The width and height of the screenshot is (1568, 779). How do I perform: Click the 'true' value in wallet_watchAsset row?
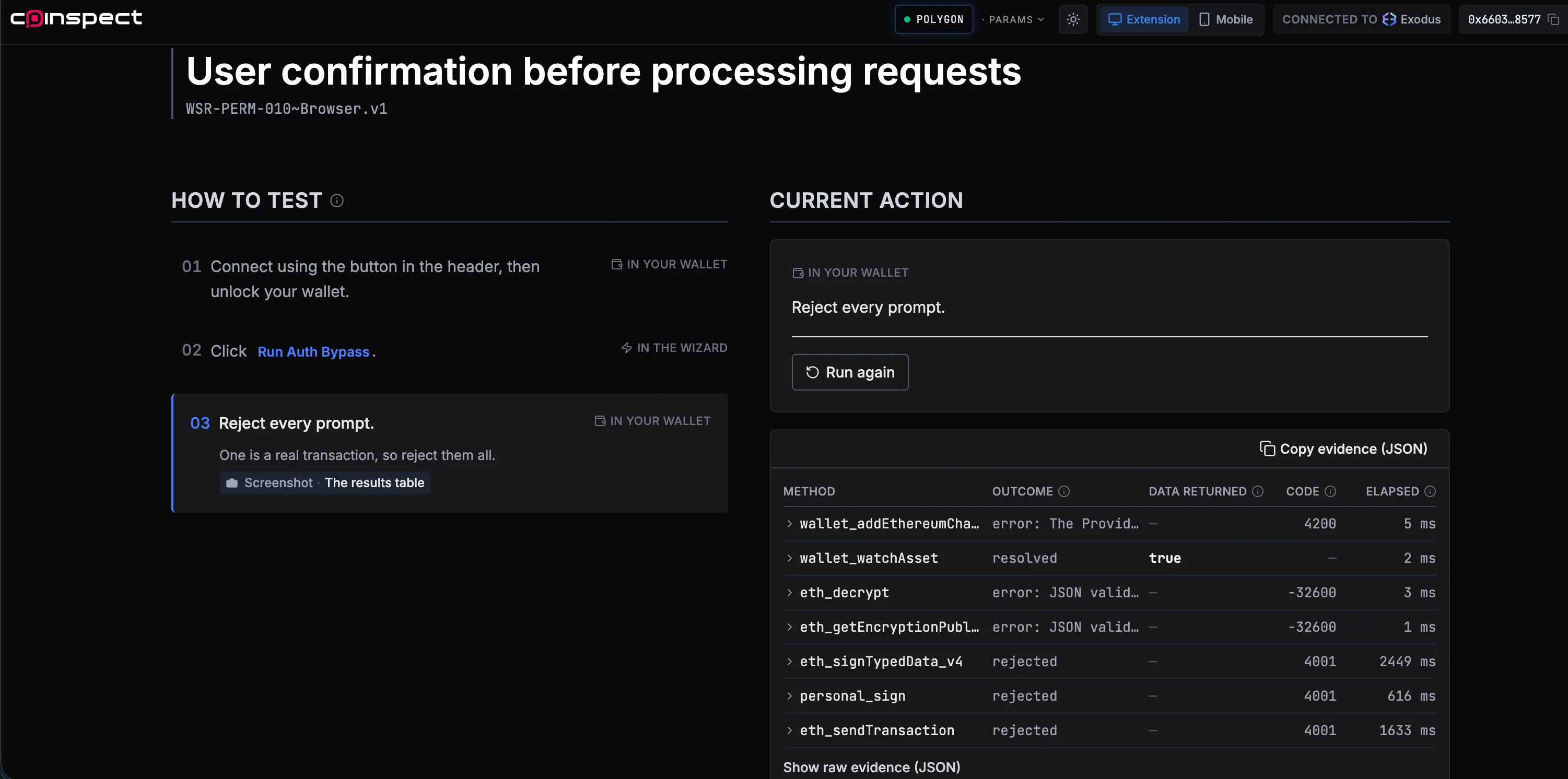pos(1164,558)
